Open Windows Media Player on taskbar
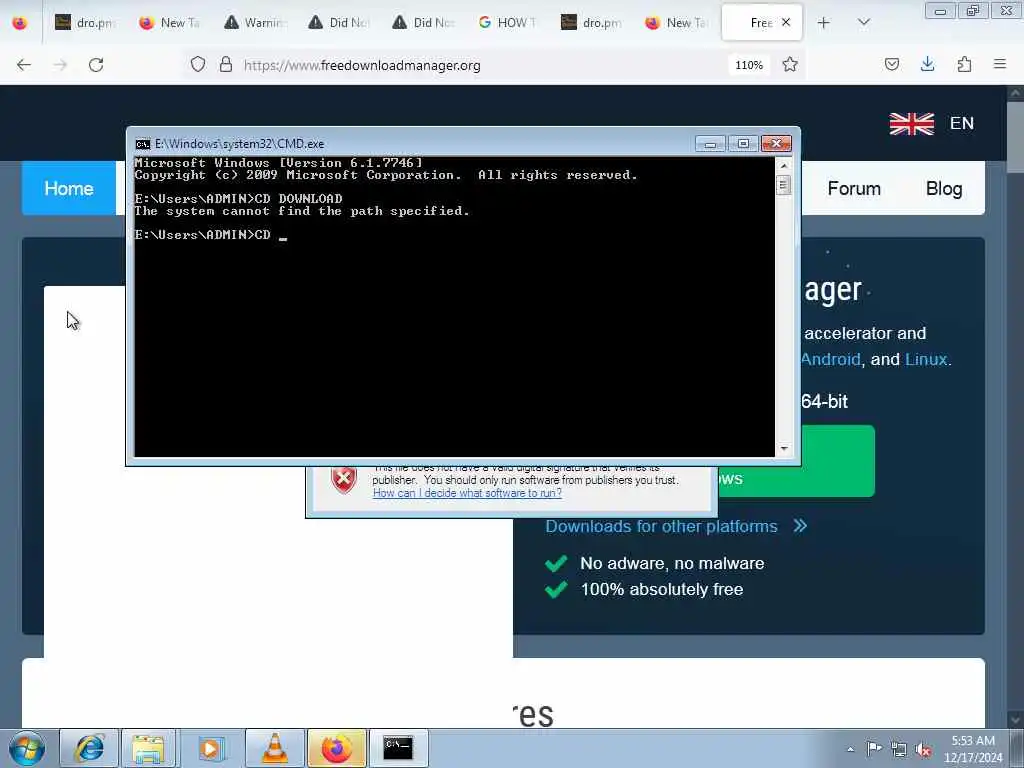Image resolution: width=1024 pixels, height=768 pixels. (210, 748)
